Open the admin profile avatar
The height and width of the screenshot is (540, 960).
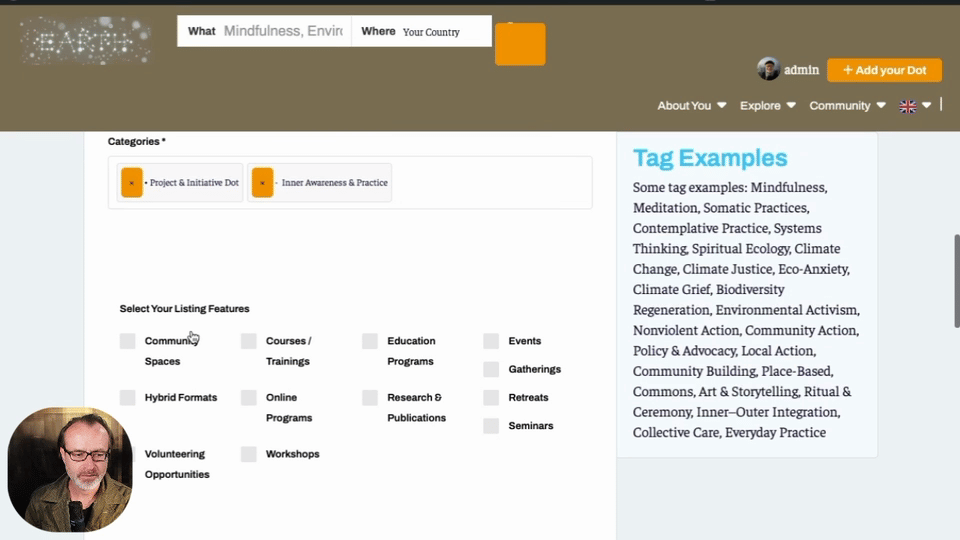(768, 69)
